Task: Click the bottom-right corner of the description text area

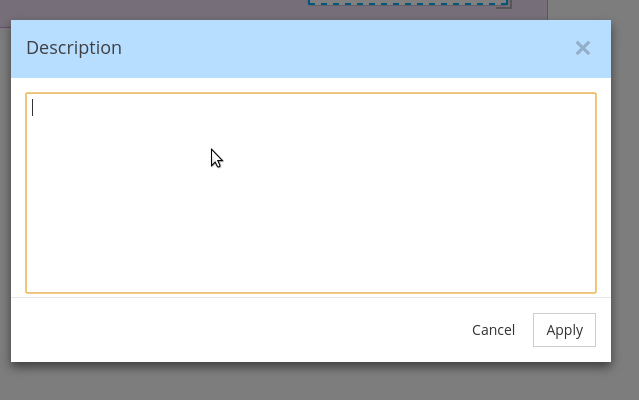Action: [x=593, y=289]
